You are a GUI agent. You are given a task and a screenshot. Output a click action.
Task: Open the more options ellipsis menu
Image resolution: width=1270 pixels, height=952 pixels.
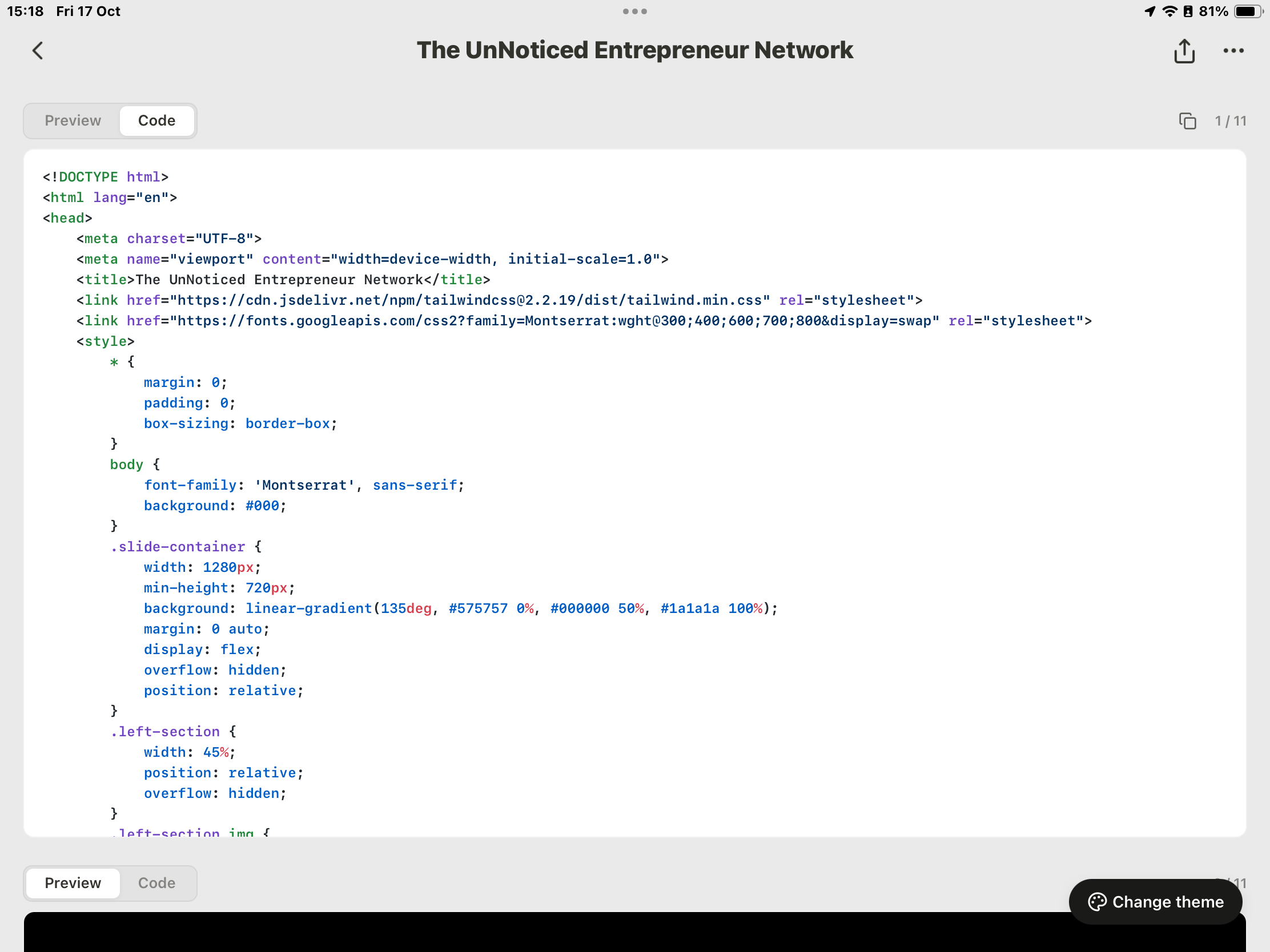point(1233,50)
